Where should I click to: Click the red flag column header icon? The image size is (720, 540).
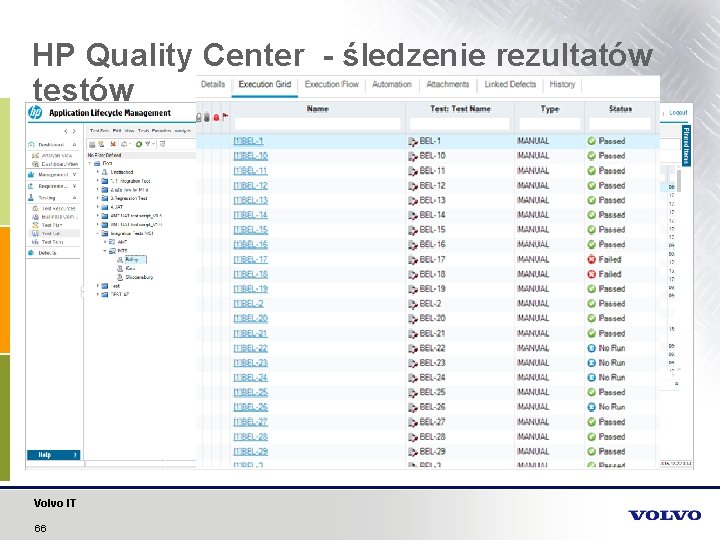225,117
